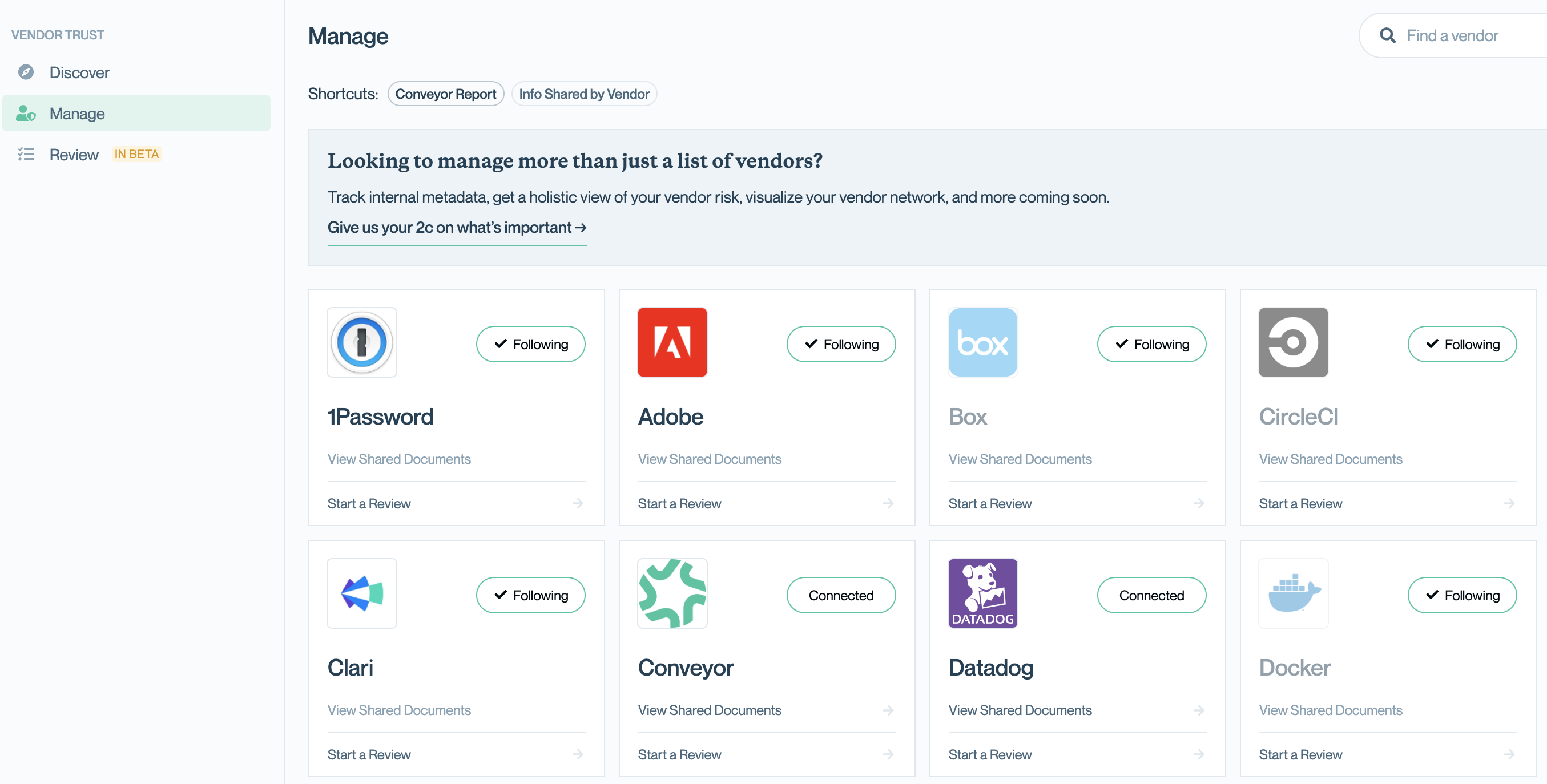Screen dimensions: 1547x784
Task: Click the Datadog logo icon
Action: (982, 593)
